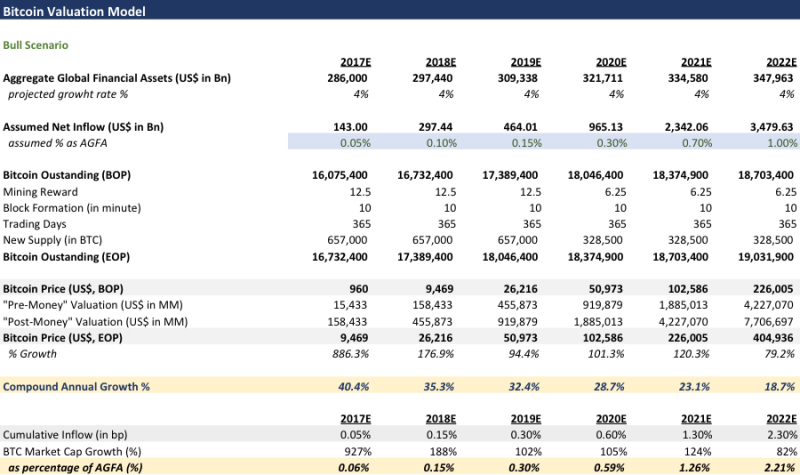Select the 23.1% cell

[694, 387]
